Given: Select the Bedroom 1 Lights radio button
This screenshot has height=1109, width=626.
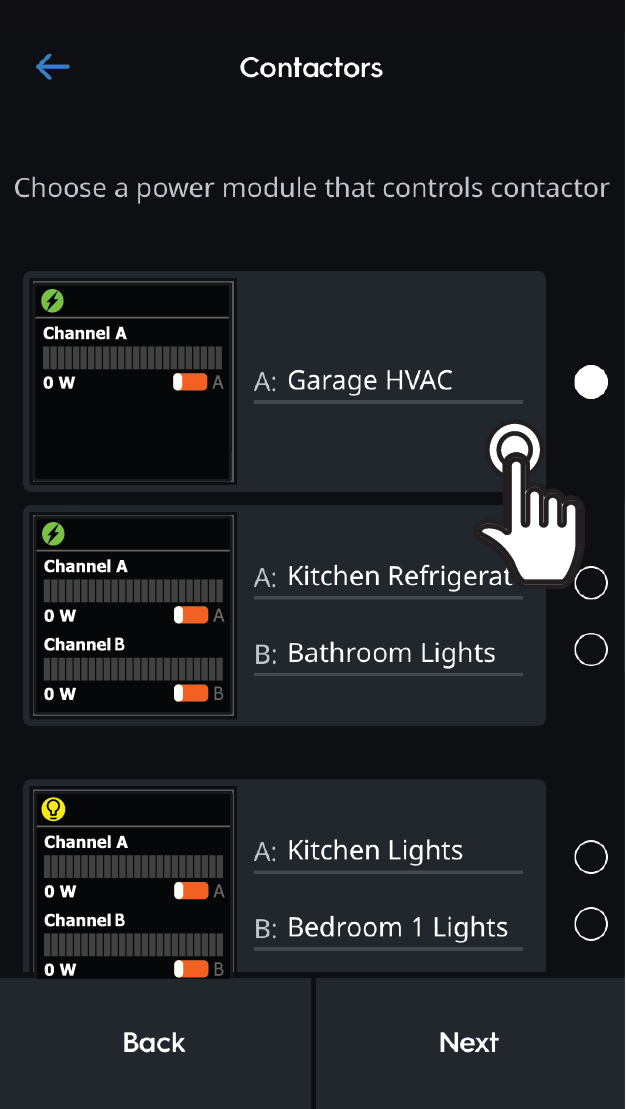Looking at the screenshot, I should (591, 924).
